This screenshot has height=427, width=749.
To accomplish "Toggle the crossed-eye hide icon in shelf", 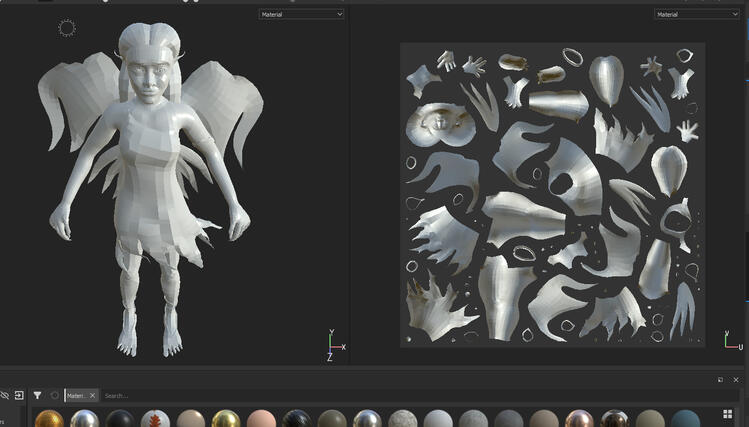I will coord(4,396).
